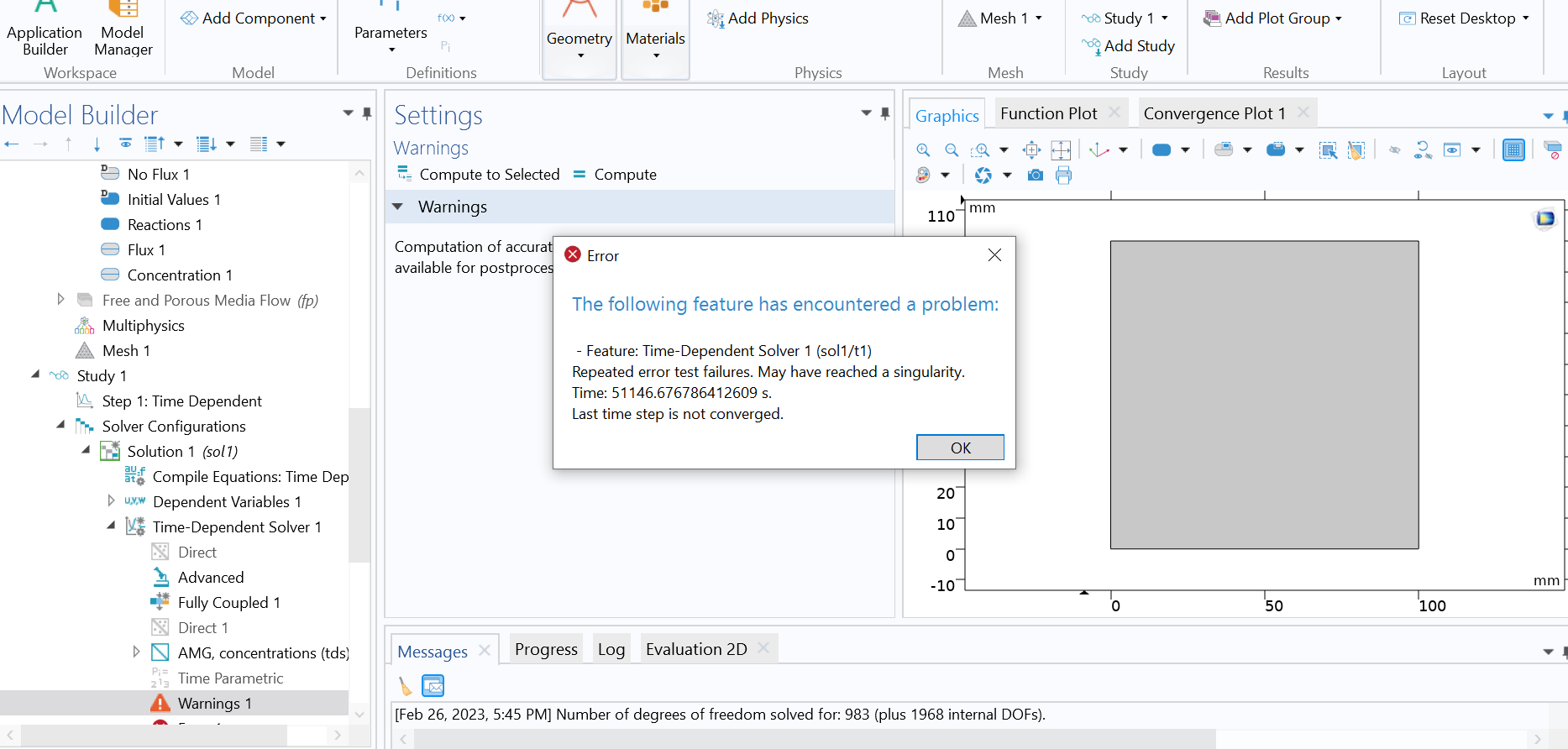Toggle the Model Builder show-preview eye icon
Image resolution: width=1568 pixels, height=749 pixels.
(125, 144)
